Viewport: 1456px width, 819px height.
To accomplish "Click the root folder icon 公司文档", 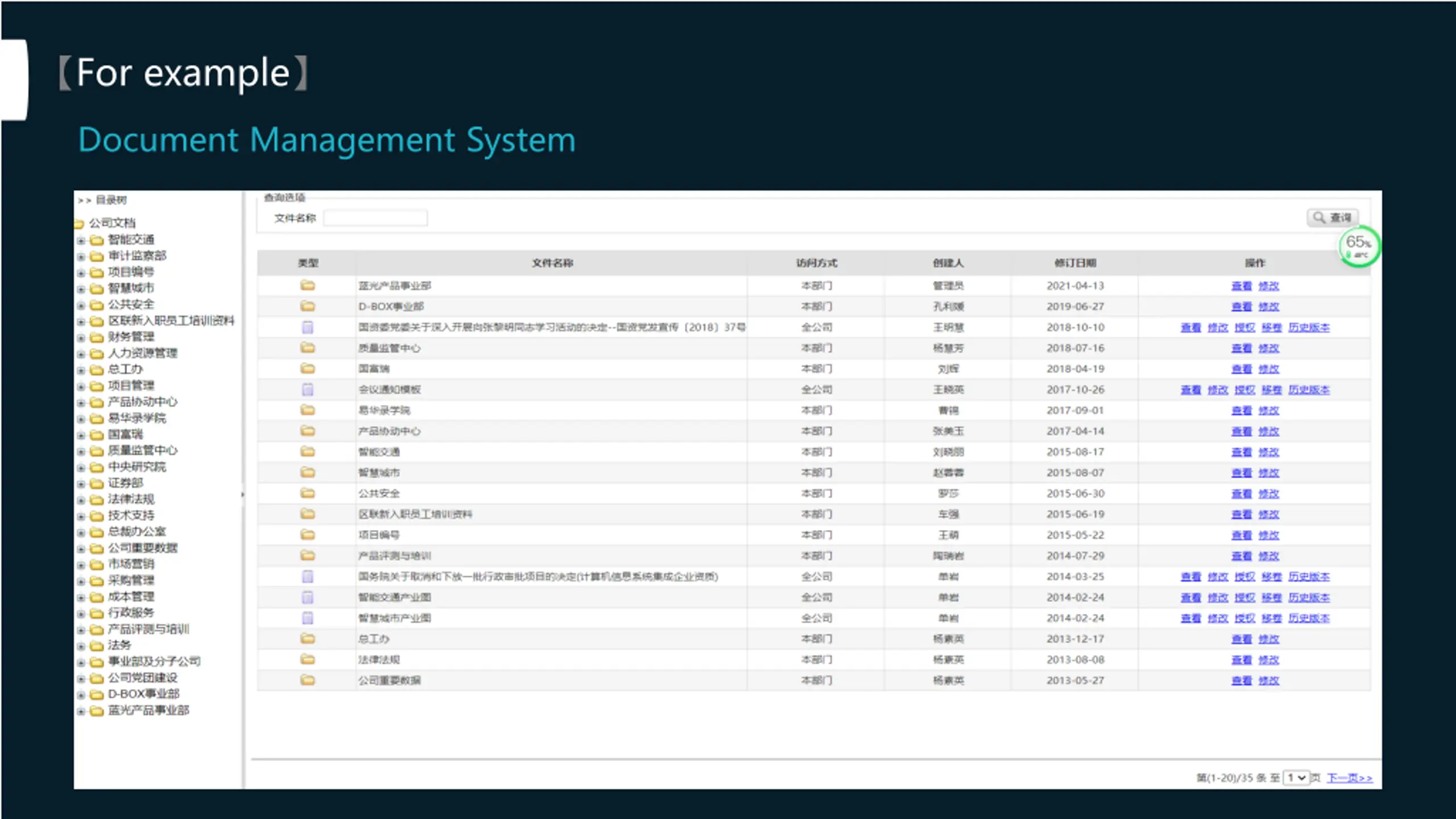I will [x=79, y=224].
